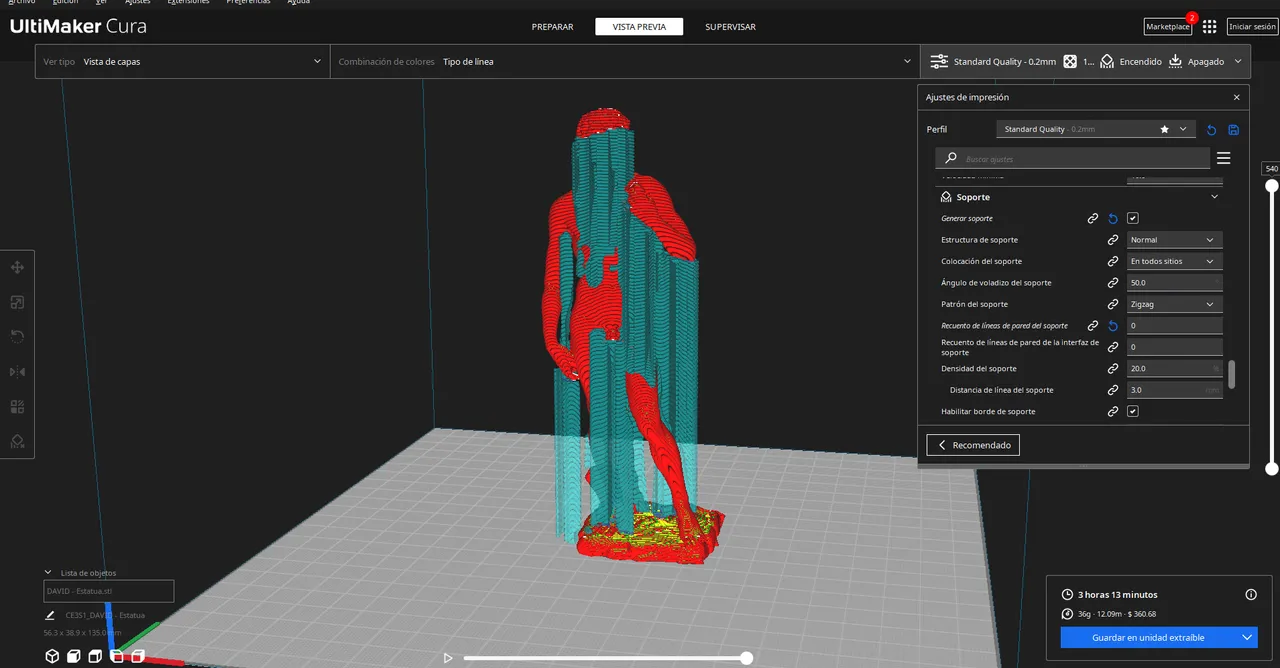Open the settings visibility hamburger menu
The width and height of the screenshot is (1280, 668).
pos(1223,159)
